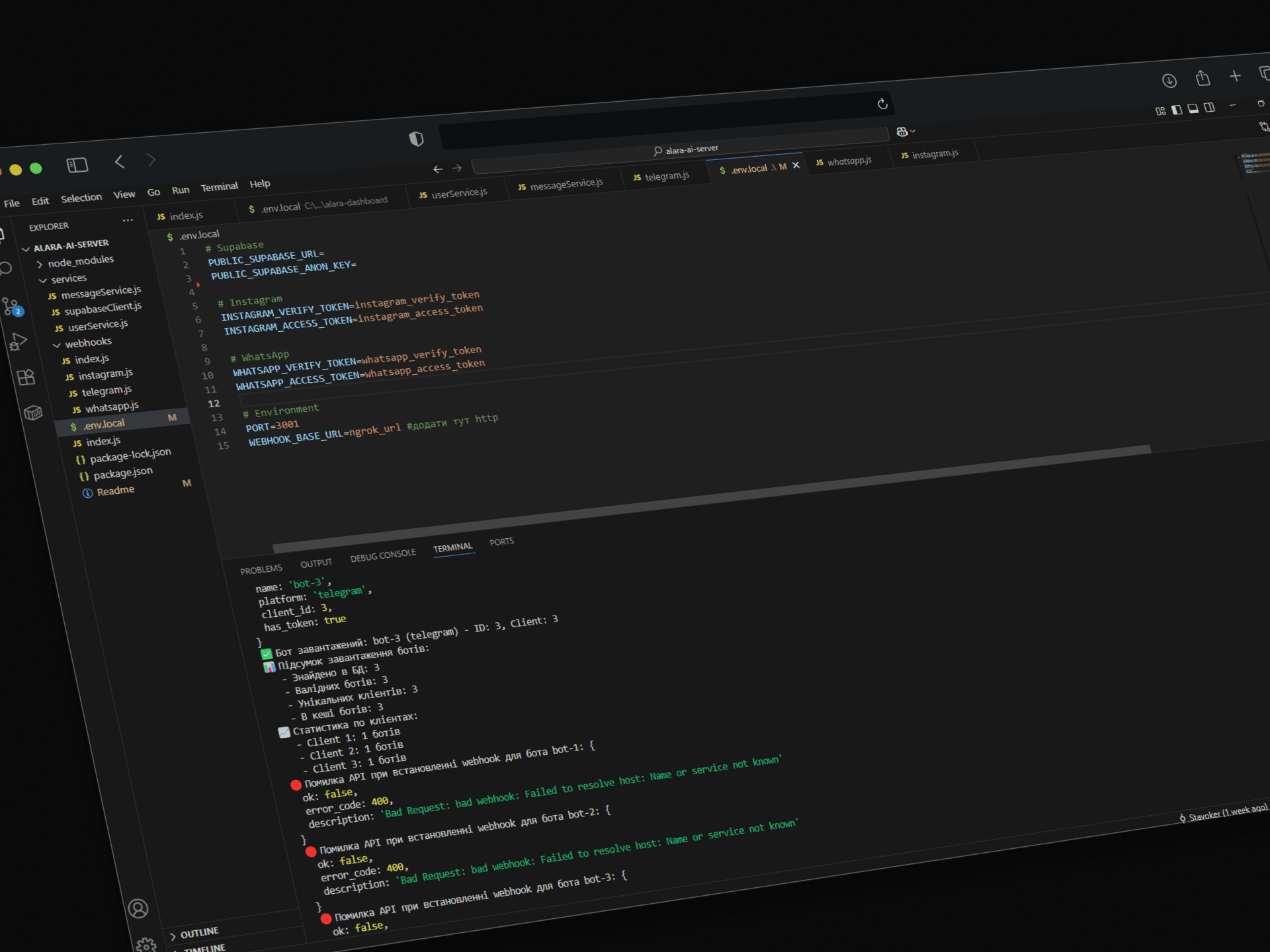This screenshot has height=952, width=1270.
Task: Open the Run and Debug view
Action: [x=18, y=342]
